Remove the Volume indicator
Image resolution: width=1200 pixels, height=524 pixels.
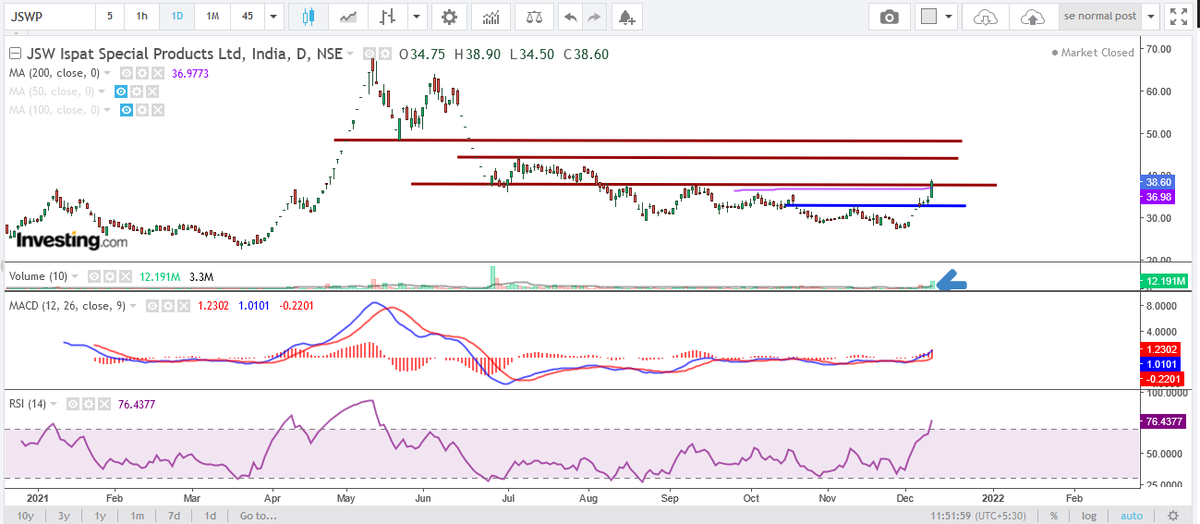pyautogui.click(x=125, y=276)
